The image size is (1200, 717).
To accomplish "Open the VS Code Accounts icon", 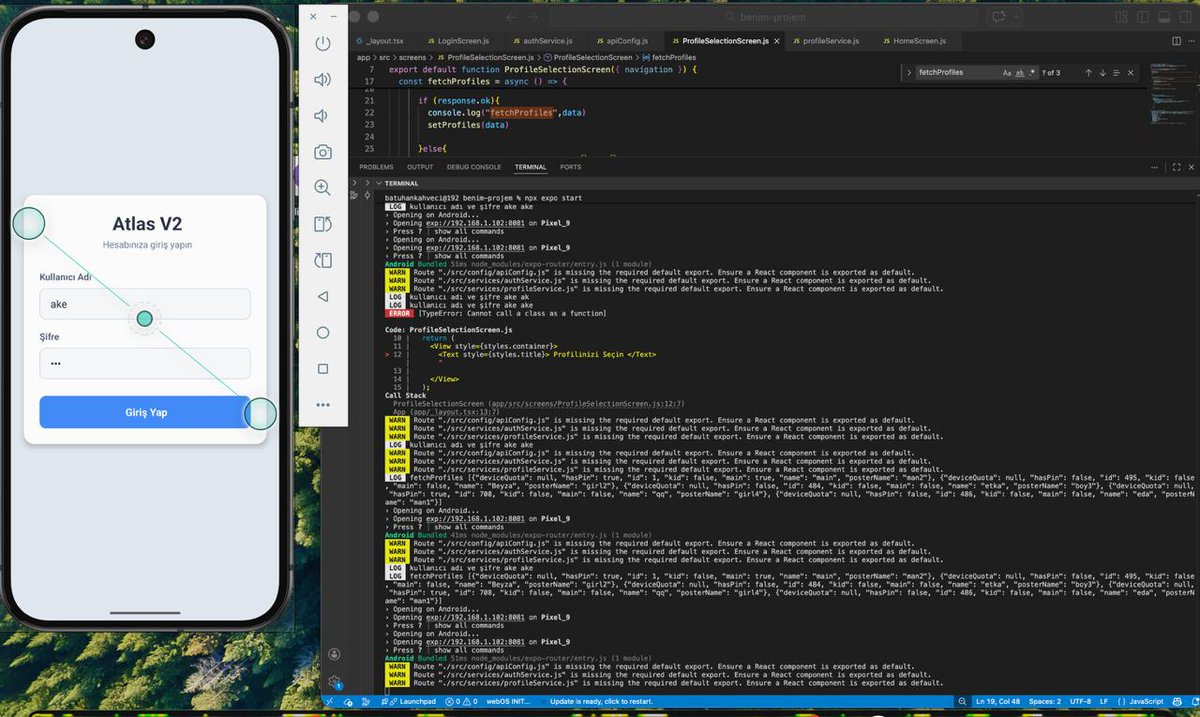I will pyautogui.click(x=334, y=654).
